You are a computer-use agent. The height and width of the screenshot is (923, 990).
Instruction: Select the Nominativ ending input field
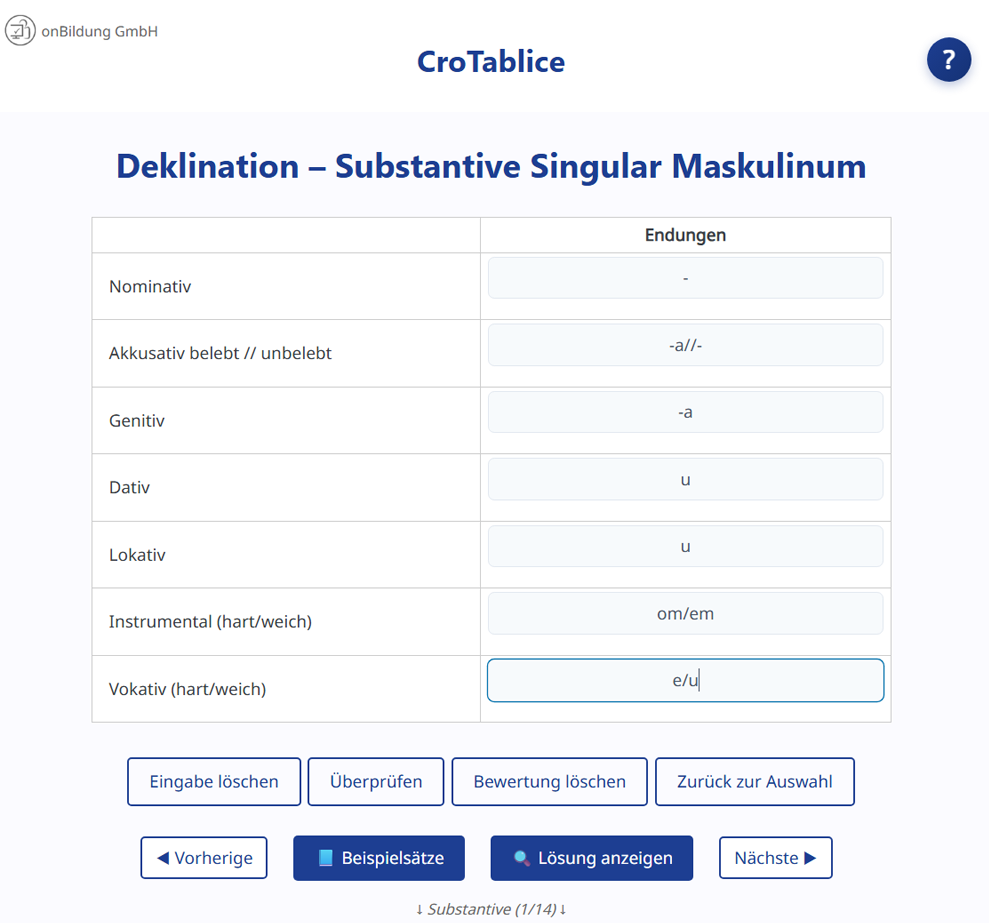[x=685, y=277]
